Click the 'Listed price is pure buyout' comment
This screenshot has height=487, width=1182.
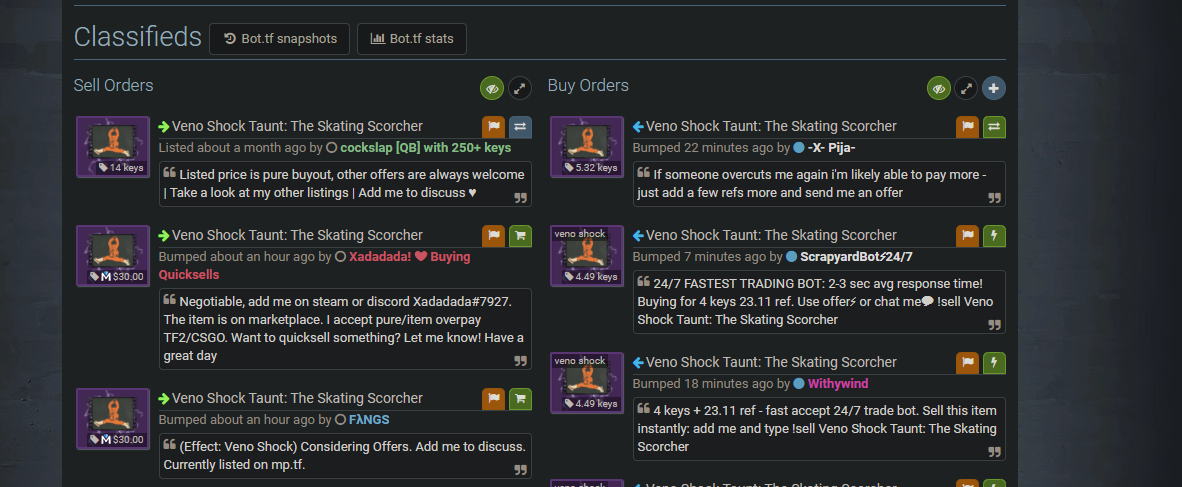click(345, 184)
